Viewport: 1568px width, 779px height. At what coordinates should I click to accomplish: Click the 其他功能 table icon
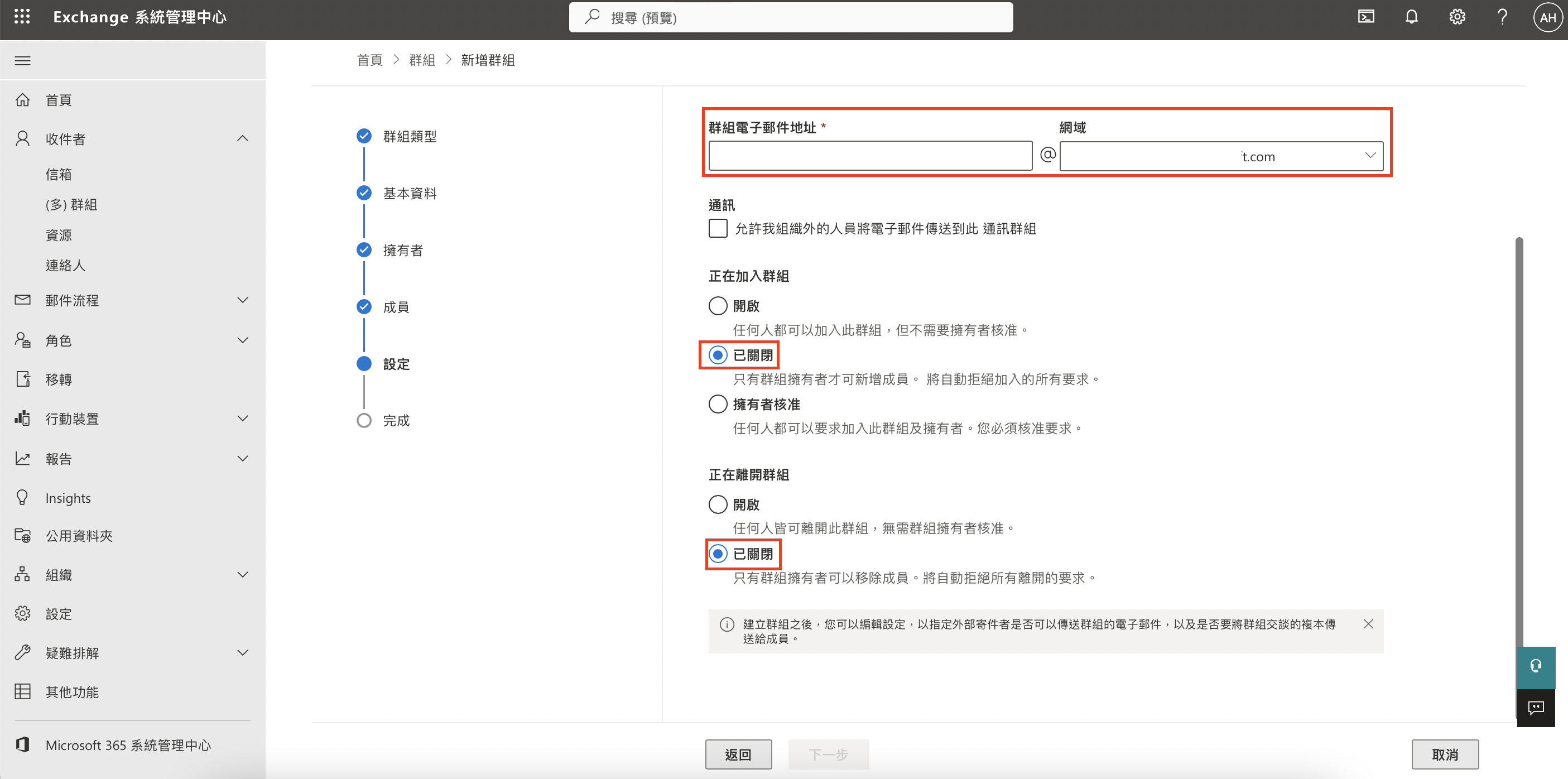(22, 692)
